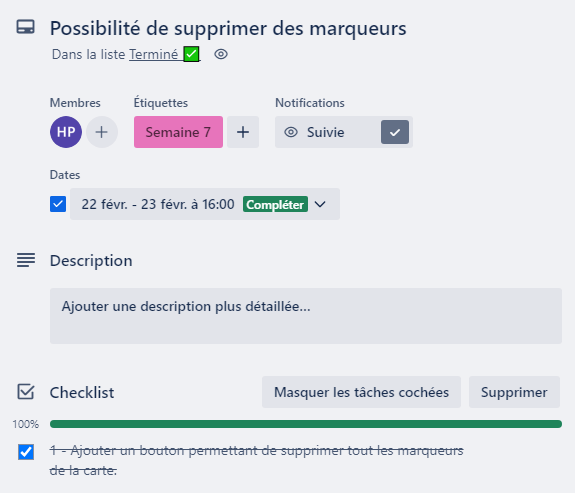The image size is (575, 493).
Task: Add a label with the square plus
Action: pyautogui.click(x=243, y=132)
